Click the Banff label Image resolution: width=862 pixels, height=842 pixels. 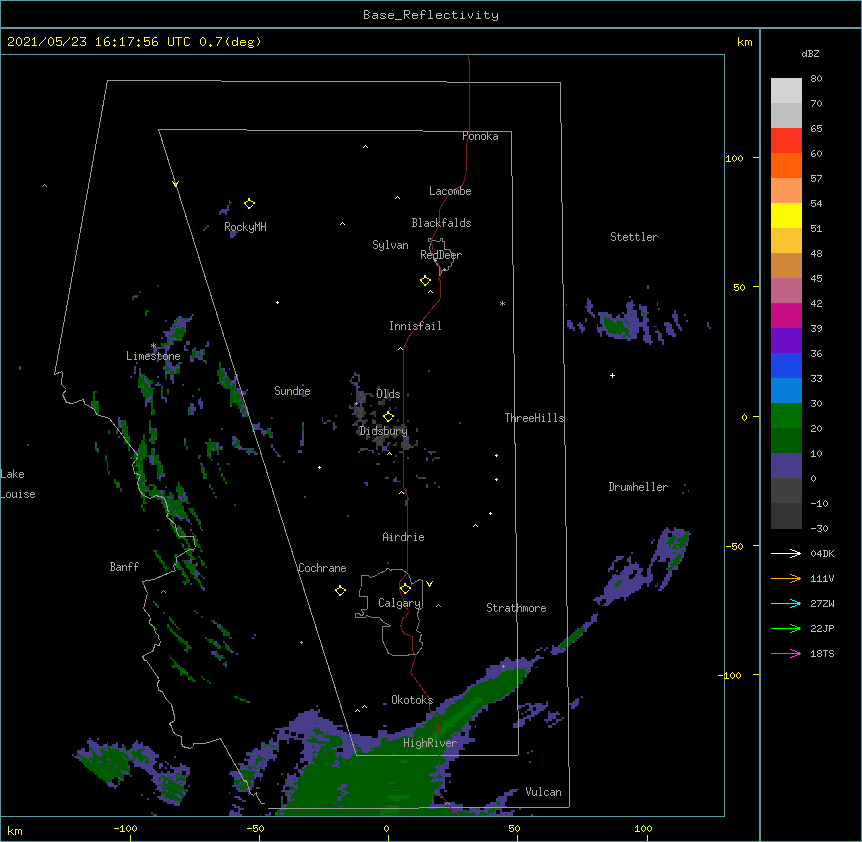[124, 567]
